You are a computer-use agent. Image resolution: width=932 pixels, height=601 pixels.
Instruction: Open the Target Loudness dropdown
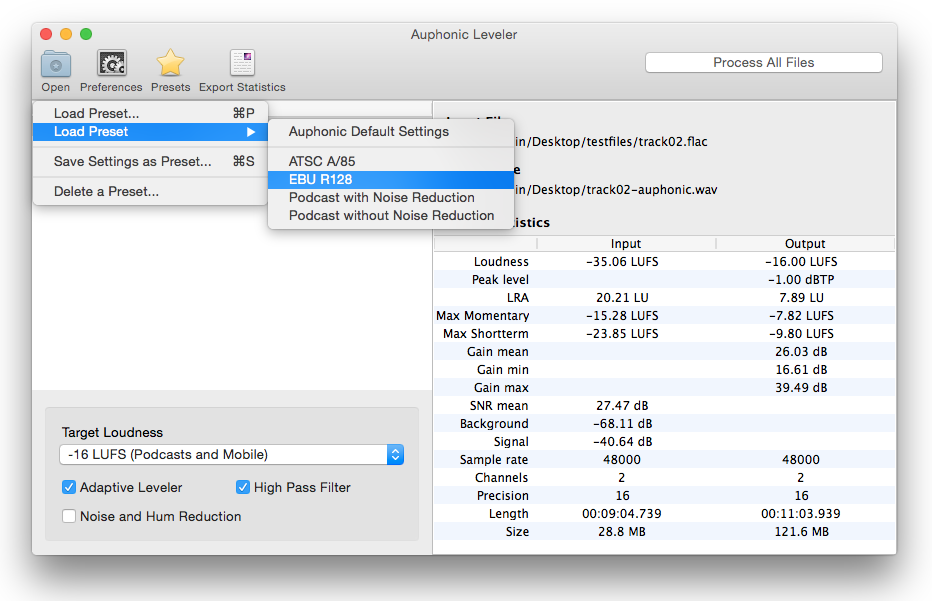[x=232, y=455]
